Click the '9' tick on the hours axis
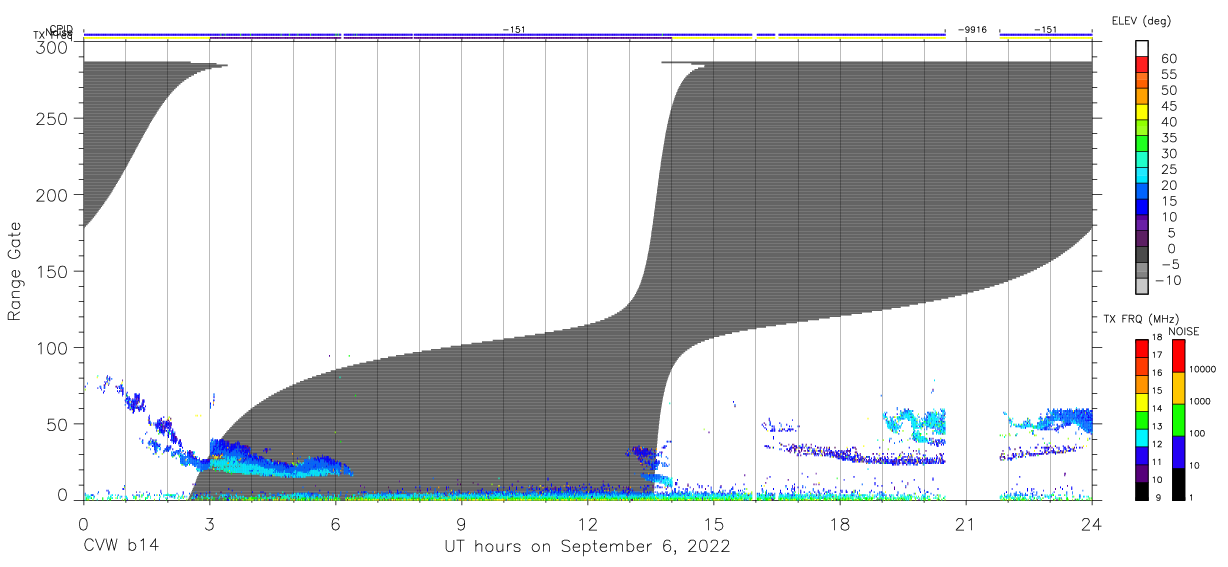 coord(461,523)
